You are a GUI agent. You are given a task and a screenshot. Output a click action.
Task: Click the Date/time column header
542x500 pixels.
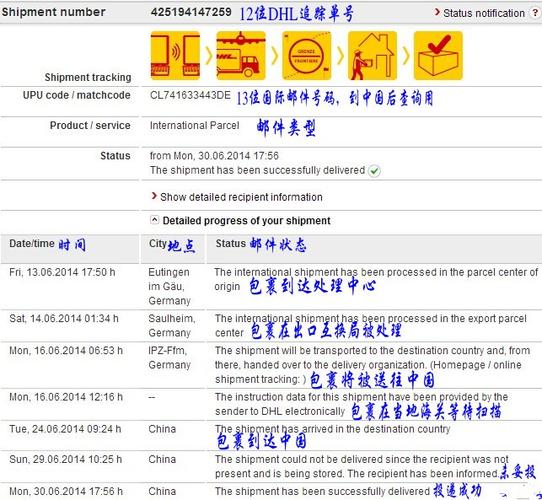pyautogui.click(x=32, y=243)
